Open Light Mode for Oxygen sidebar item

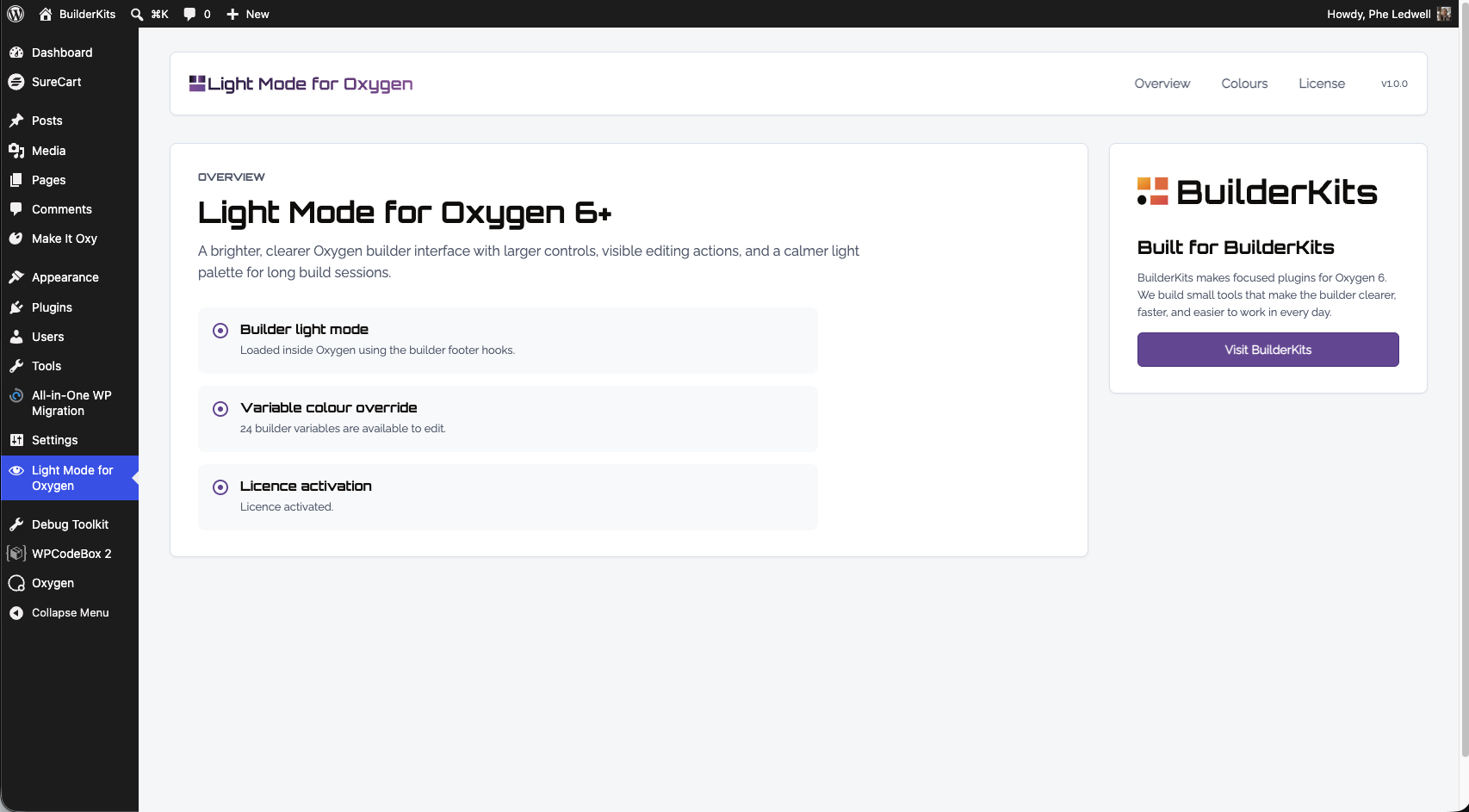[x=69, y=478]
